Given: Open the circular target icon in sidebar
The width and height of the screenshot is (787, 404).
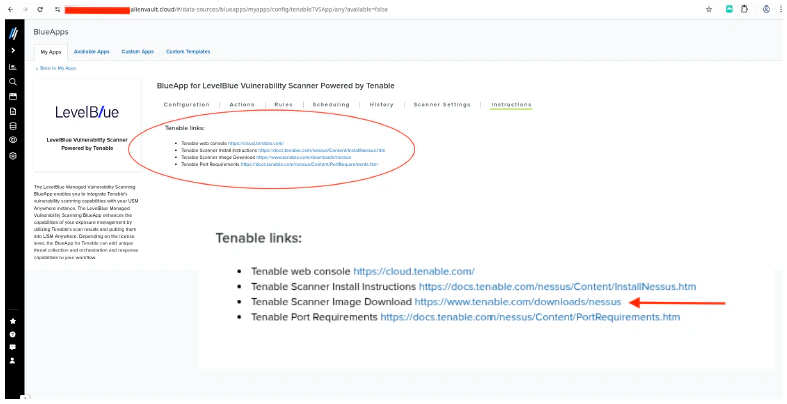Looking at the screenshot, I should coord(13,141).
